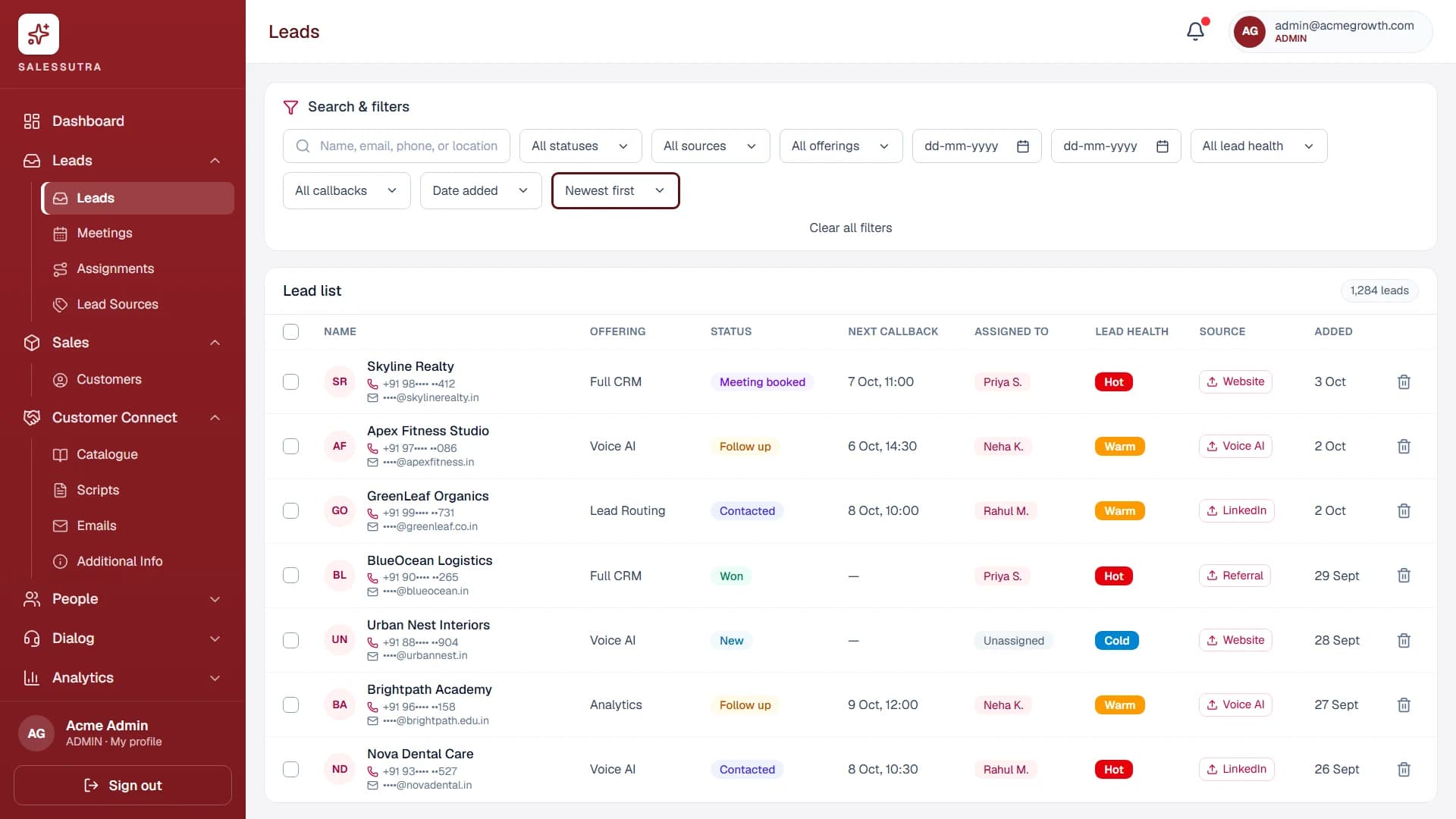
Task: Select the Apex Fitness Studio checkbox
Action: pyautogui.click(x=290, y=446)
